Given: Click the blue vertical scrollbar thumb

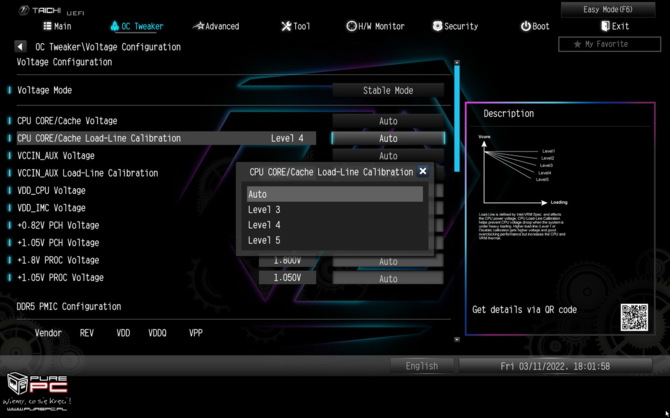Looking at the screenshot, I should tap(457, 118).
